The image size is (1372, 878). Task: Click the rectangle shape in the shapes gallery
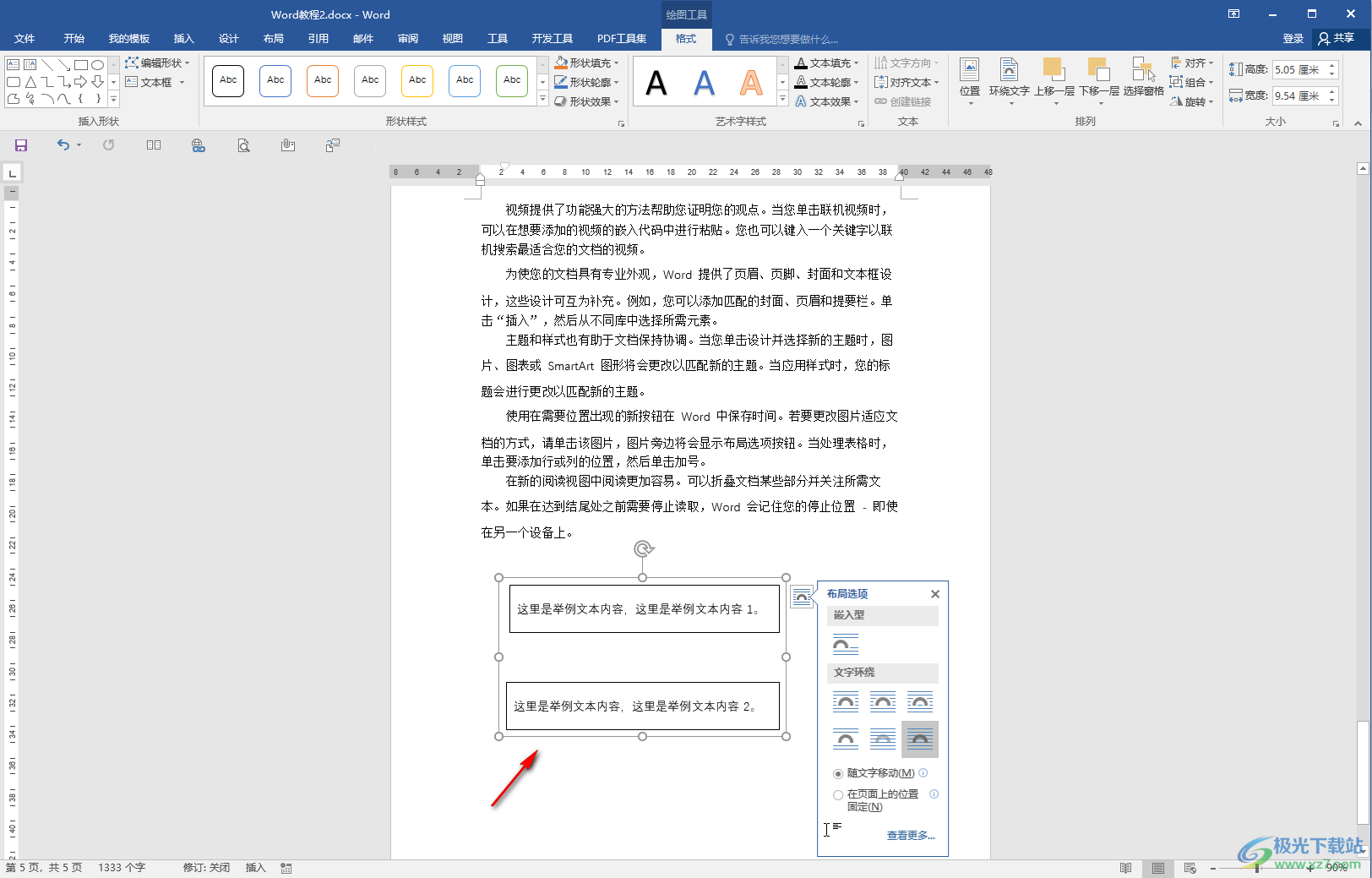click(81, 65)
